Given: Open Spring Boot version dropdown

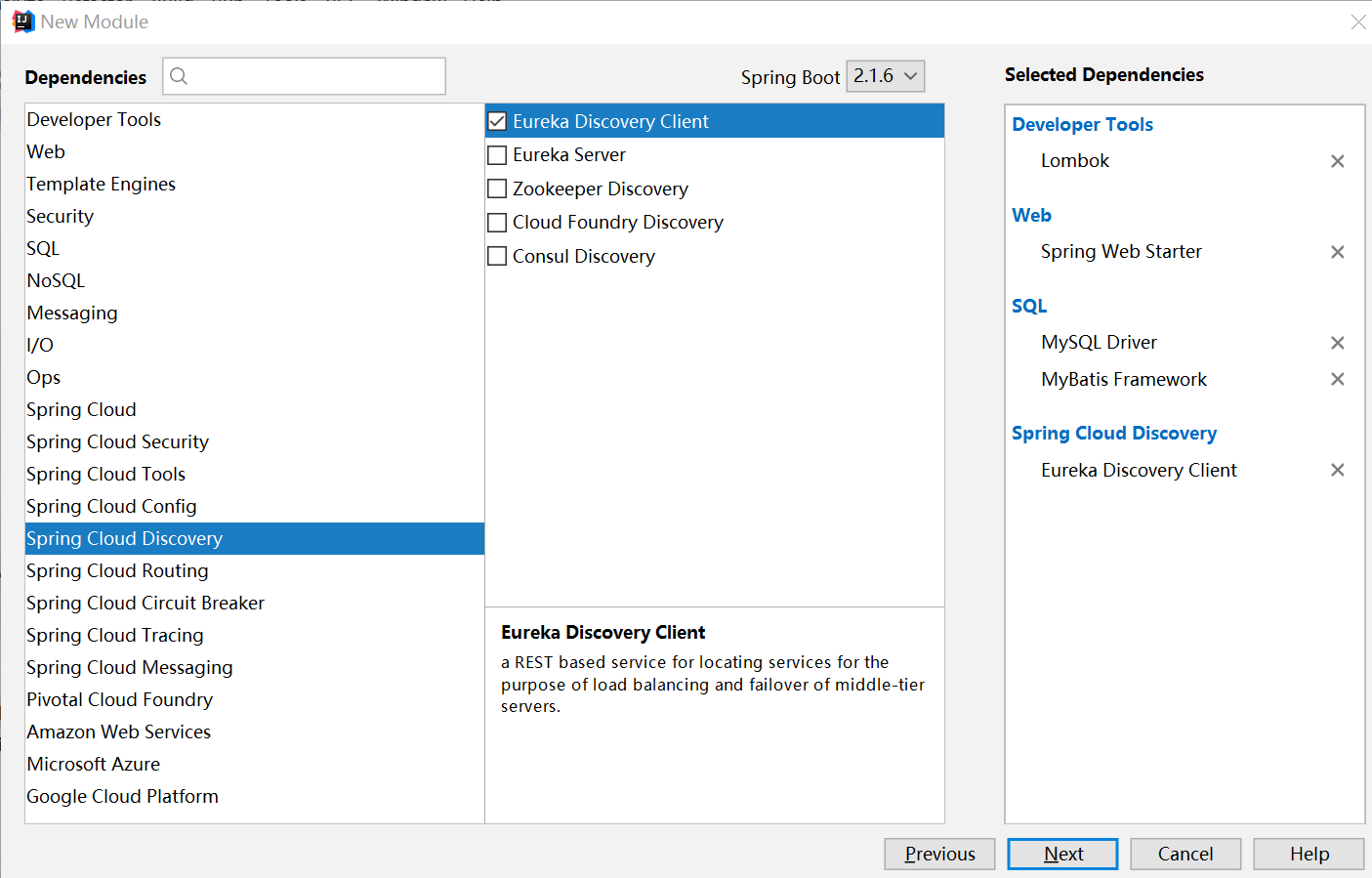Looking at the screenshot, I should (885, 76).
